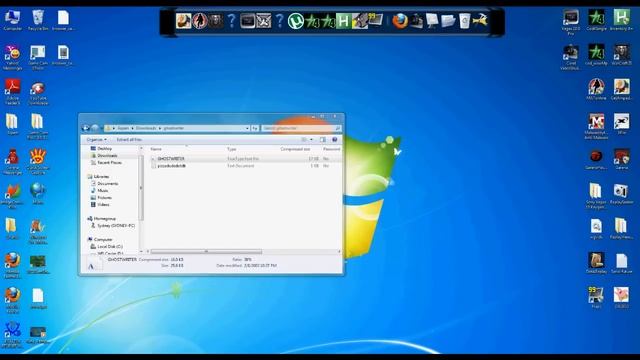Open the Recycle Bin icon in the dock
The image size is (640, 360).
464,20
